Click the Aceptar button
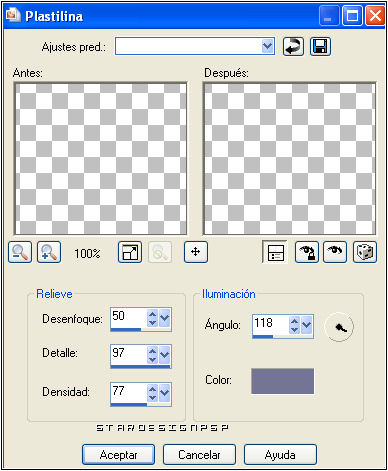Image resolution: width=388 pixels, height=471 pixels. click(x=118, y=455)
